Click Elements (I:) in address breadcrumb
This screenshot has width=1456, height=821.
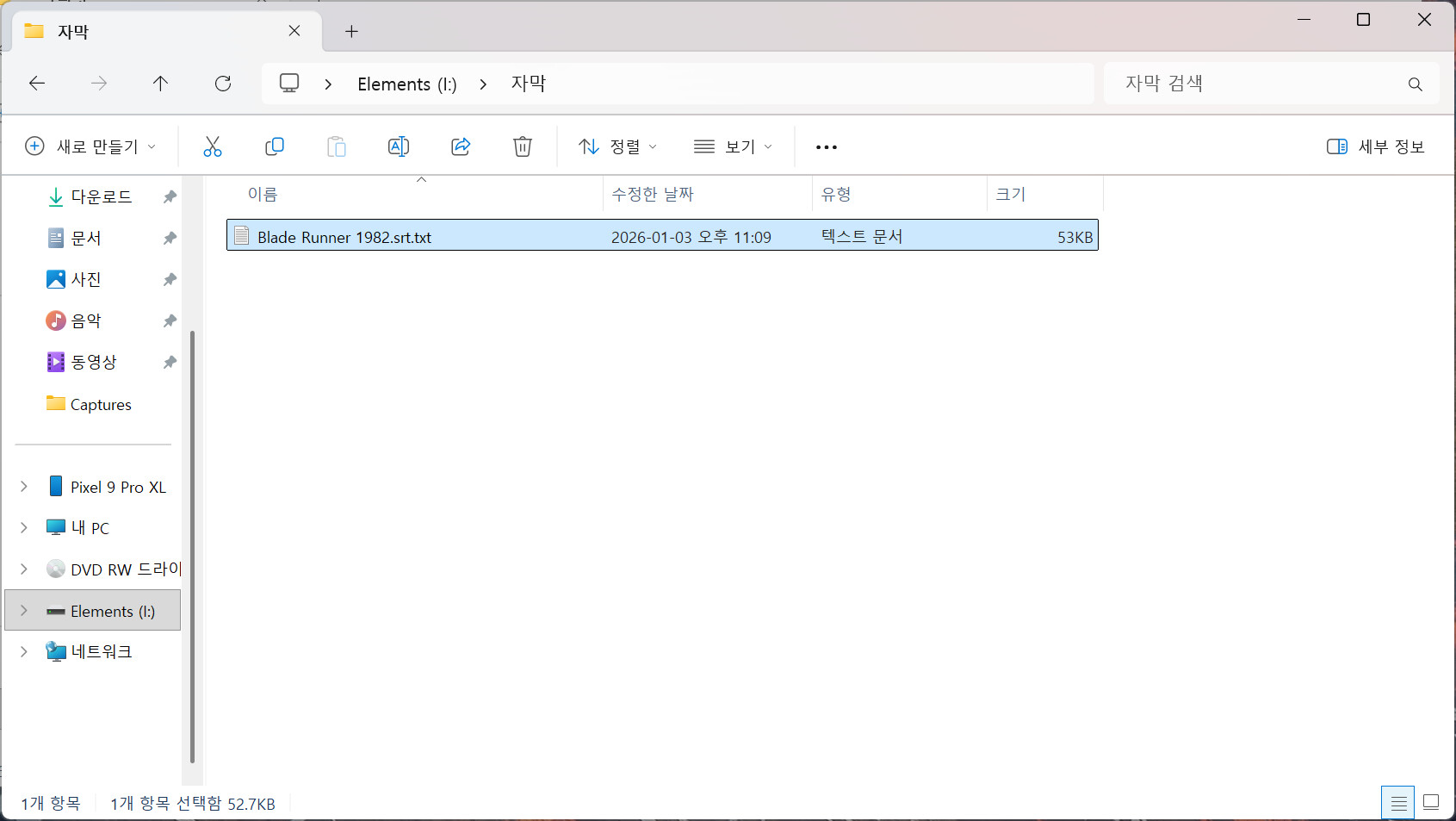[x=406, y=84]
